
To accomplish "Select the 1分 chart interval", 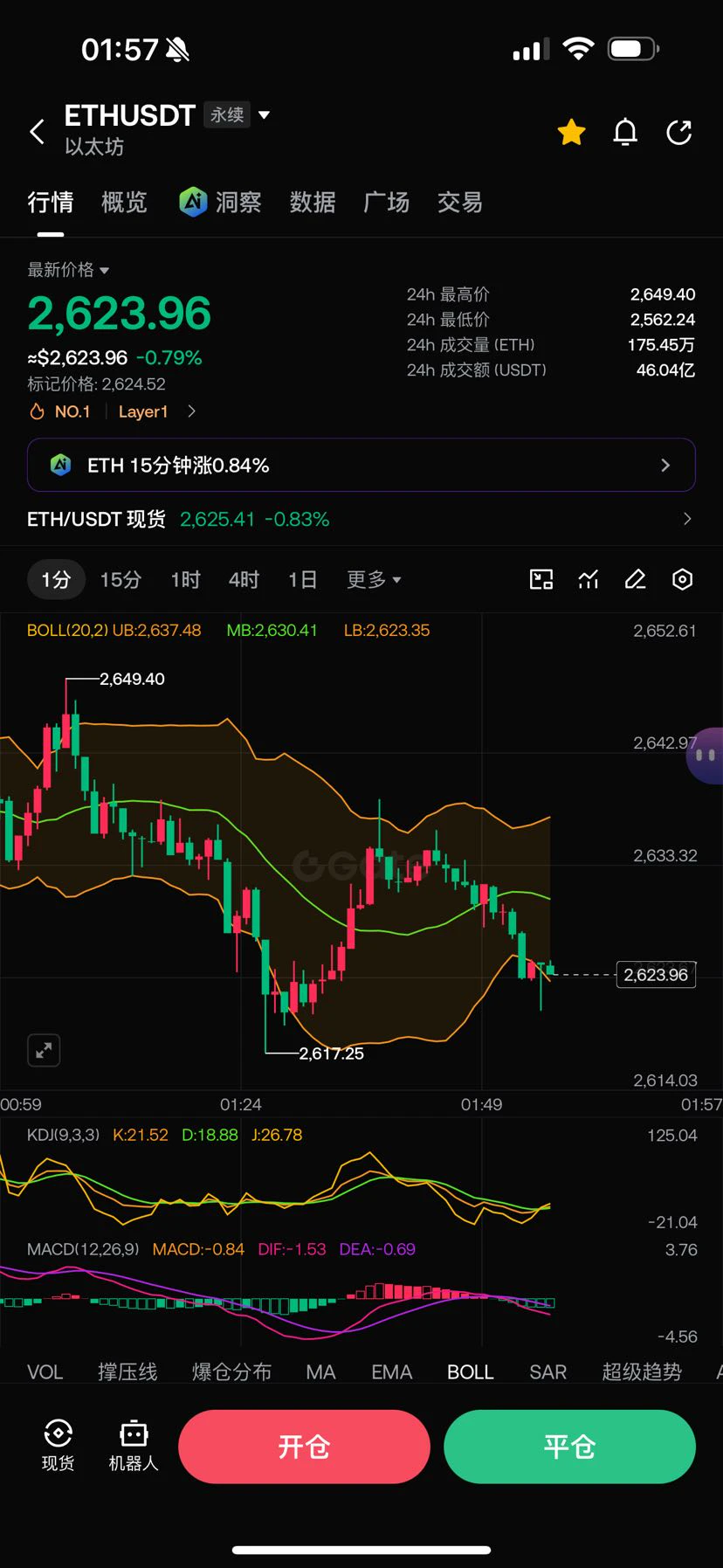I will pos(56,579).
